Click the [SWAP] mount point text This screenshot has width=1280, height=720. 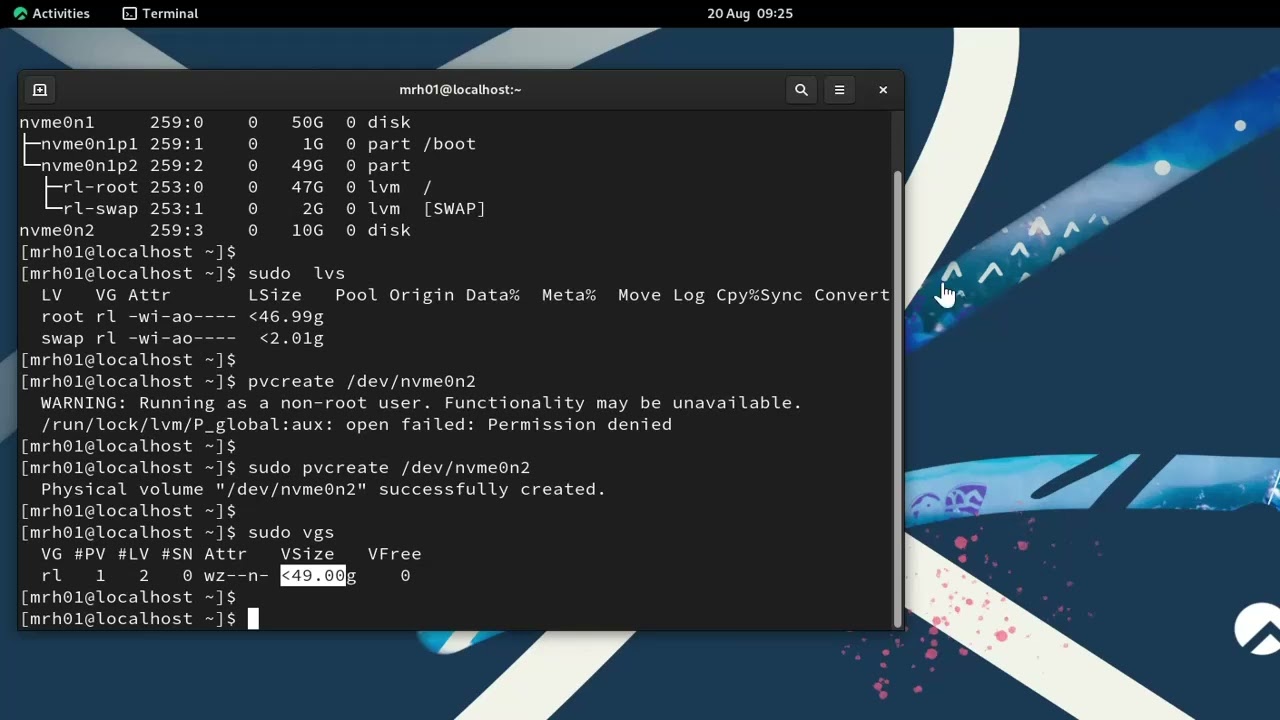point(454,209)
